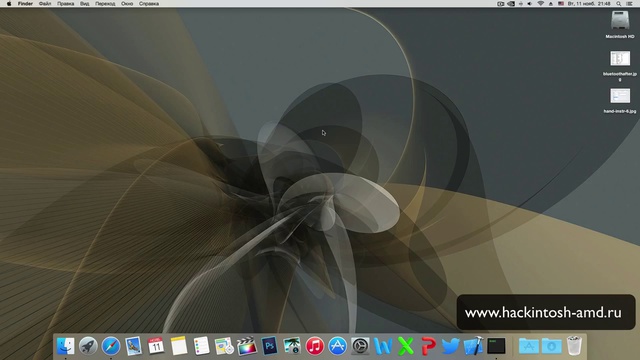Open Reminders list icon in Dock

201,346
